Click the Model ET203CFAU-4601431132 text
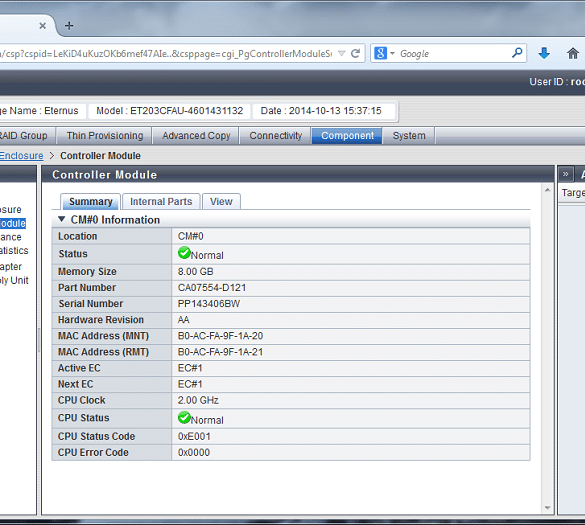 tap(169, 111)
